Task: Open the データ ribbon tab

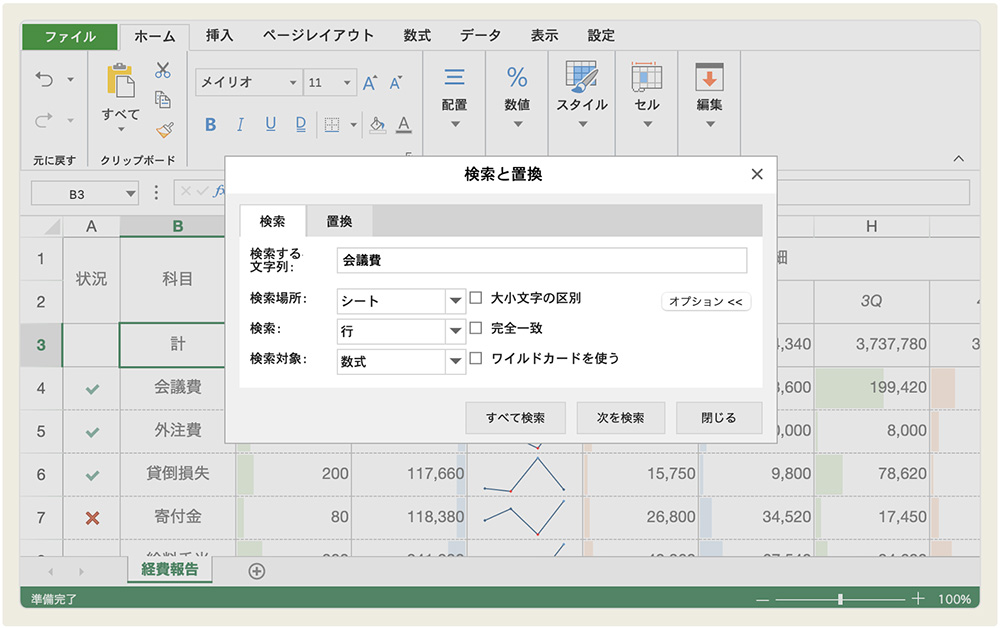Action: (481, 34)
